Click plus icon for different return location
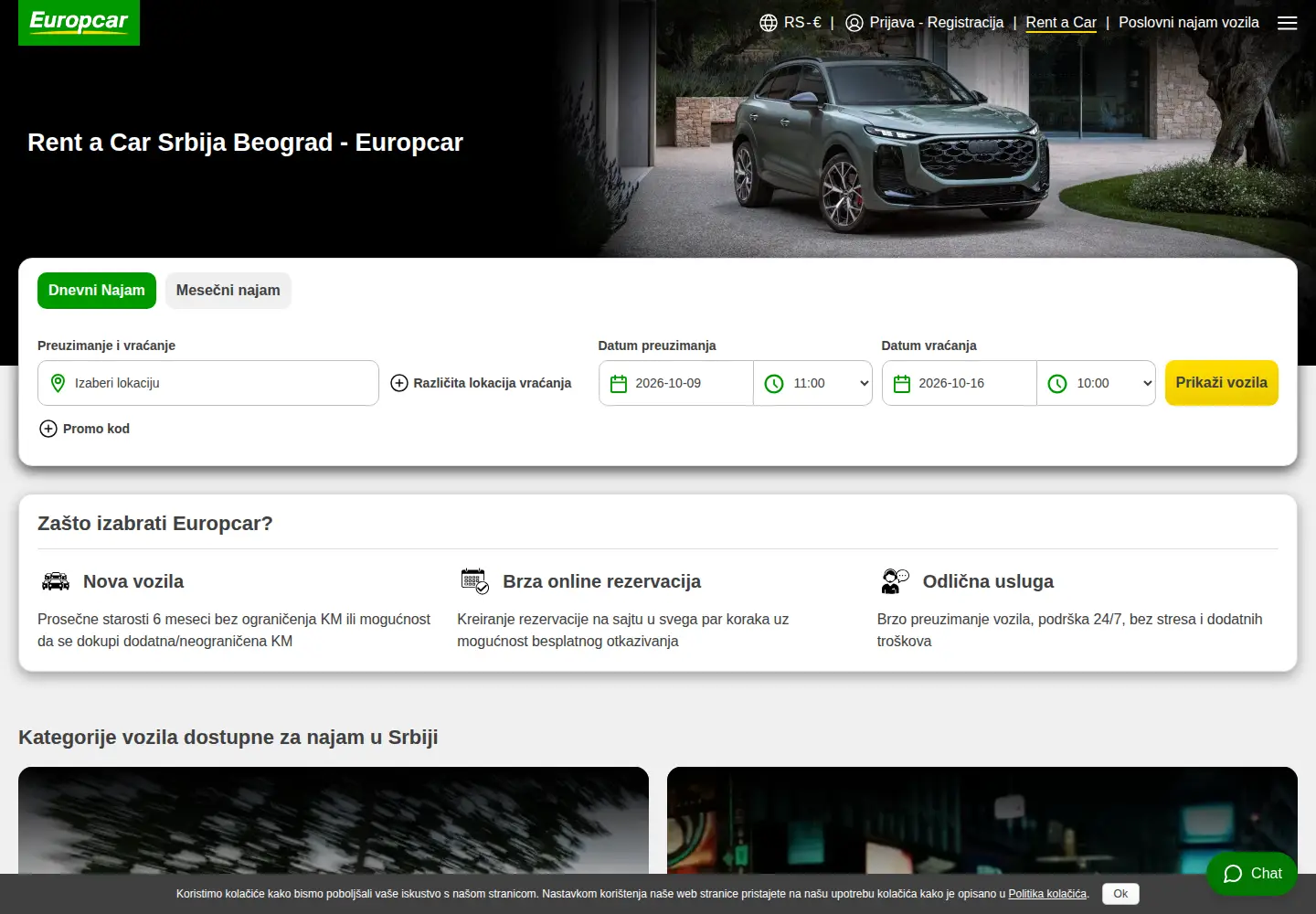The height and width of the screenshot is (914, 1316). pyautogui.click(x=399, y=383)
